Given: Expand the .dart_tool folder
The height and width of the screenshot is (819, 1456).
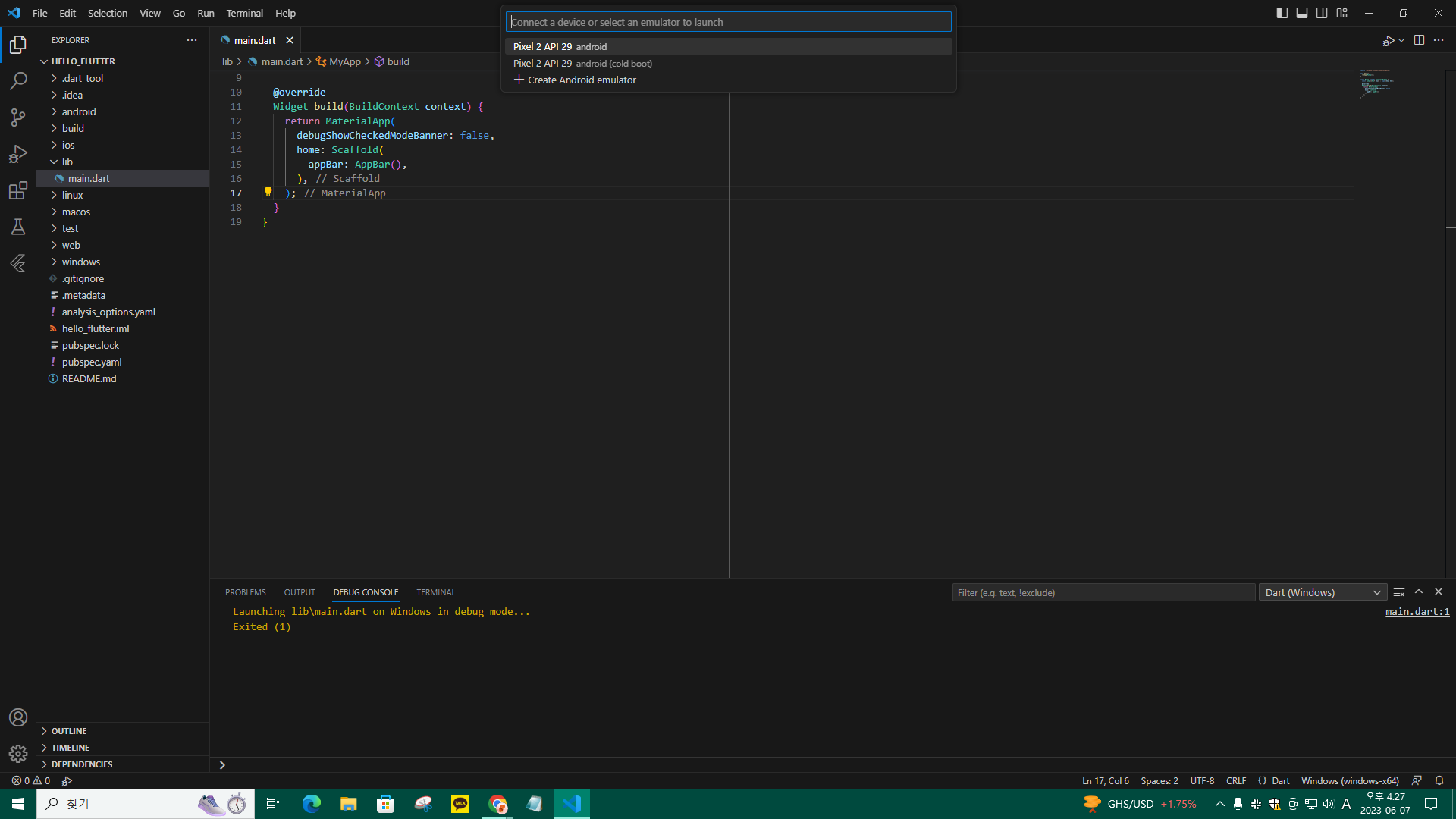Looking at the screenshot, I should coord(123,78).
